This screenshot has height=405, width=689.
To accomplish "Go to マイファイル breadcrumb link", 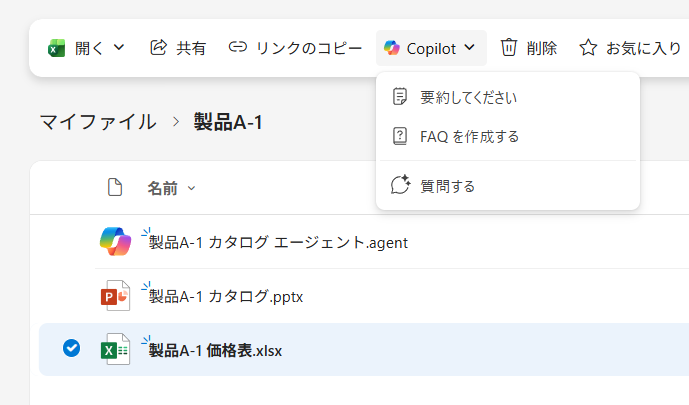I will [97, 122].
